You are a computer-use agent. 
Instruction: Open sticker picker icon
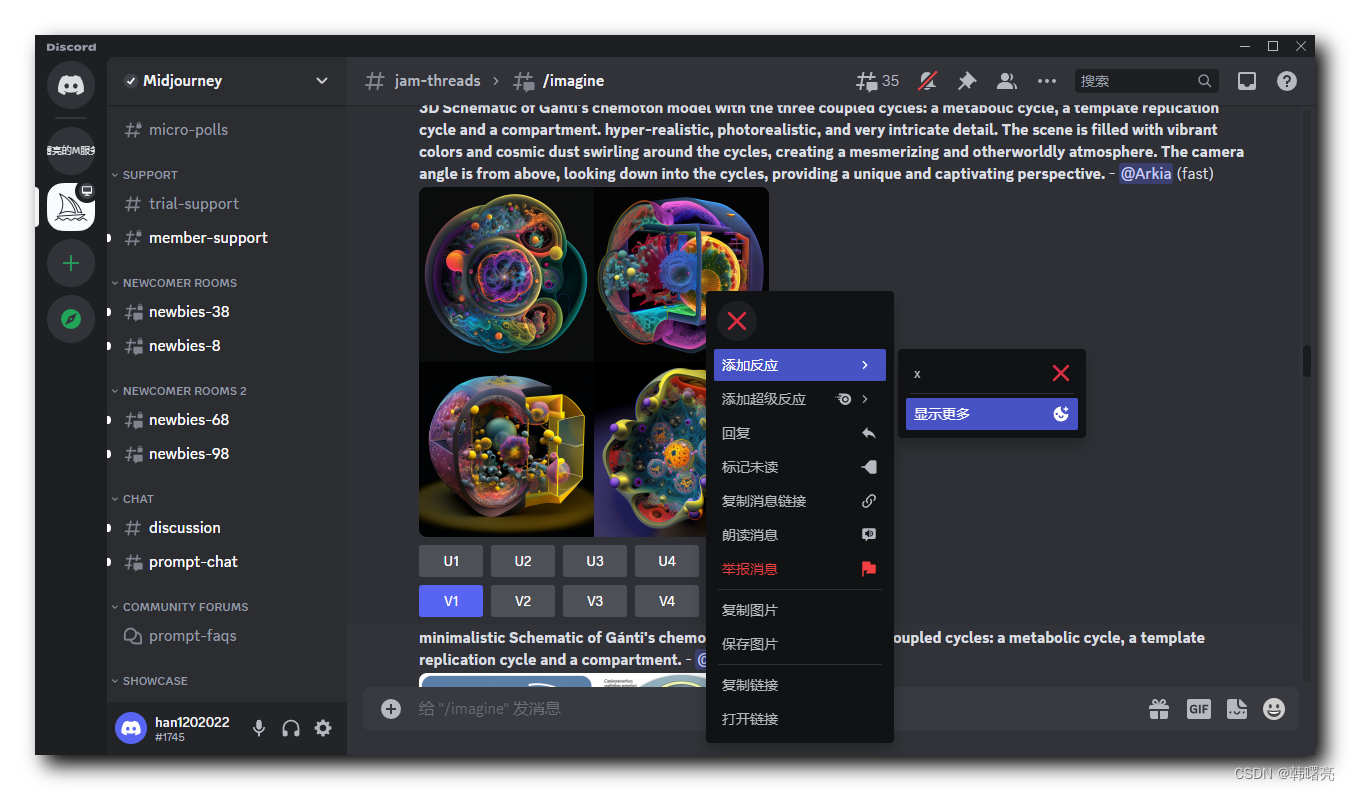pos(1237,709)
